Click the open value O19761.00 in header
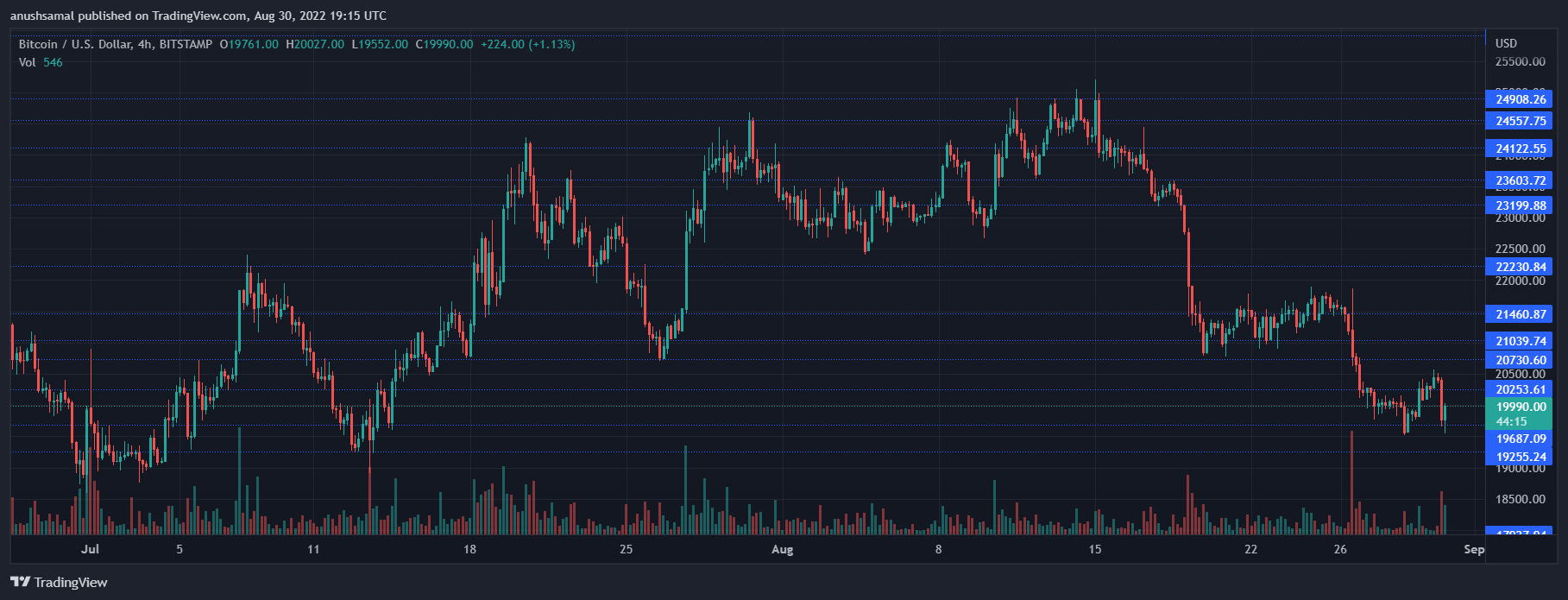The width and height of the screenshot is (1568, 600). [249, 44]
